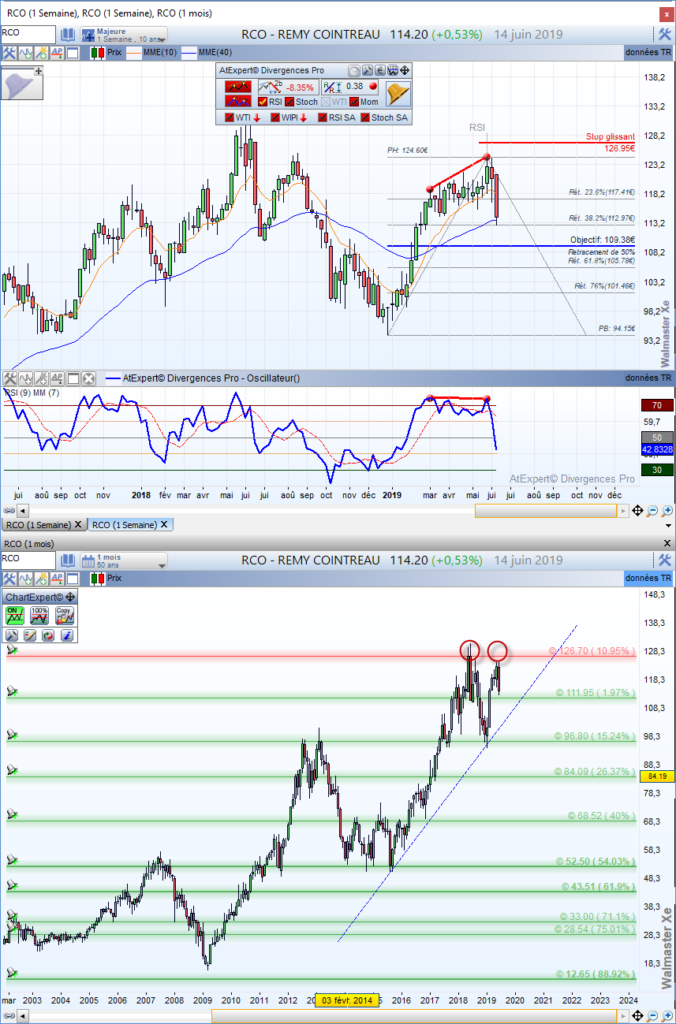The height and width of the screenshot is (1024, 676).
Task: Toggle Prix candlestick style icon in top chart
Action: coord(98,53)
